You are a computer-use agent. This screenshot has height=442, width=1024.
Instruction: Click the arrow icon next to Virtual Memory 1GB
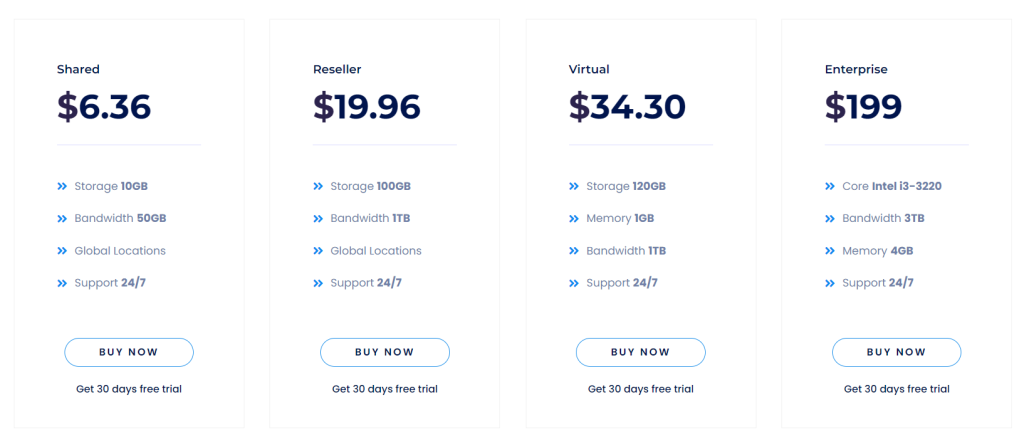[x=574, y=218]
